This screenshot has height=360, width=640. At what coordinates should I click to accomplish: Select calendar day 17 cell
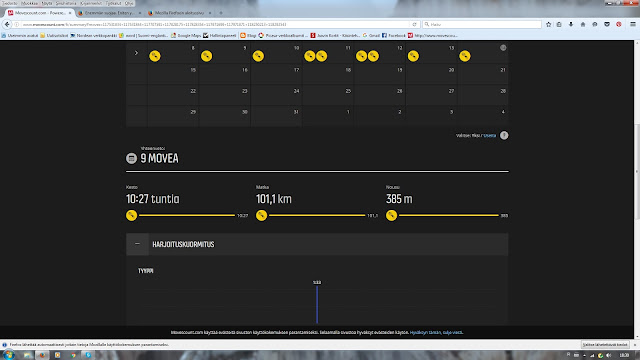coord(276,73)
